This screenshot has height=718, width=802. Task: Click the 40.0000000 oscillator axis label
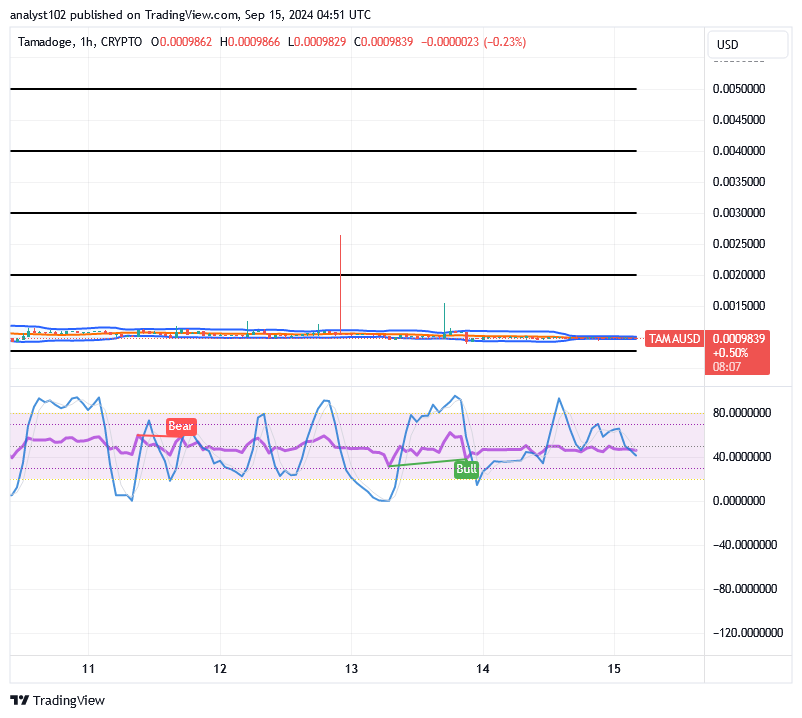[x=742, y=457]
